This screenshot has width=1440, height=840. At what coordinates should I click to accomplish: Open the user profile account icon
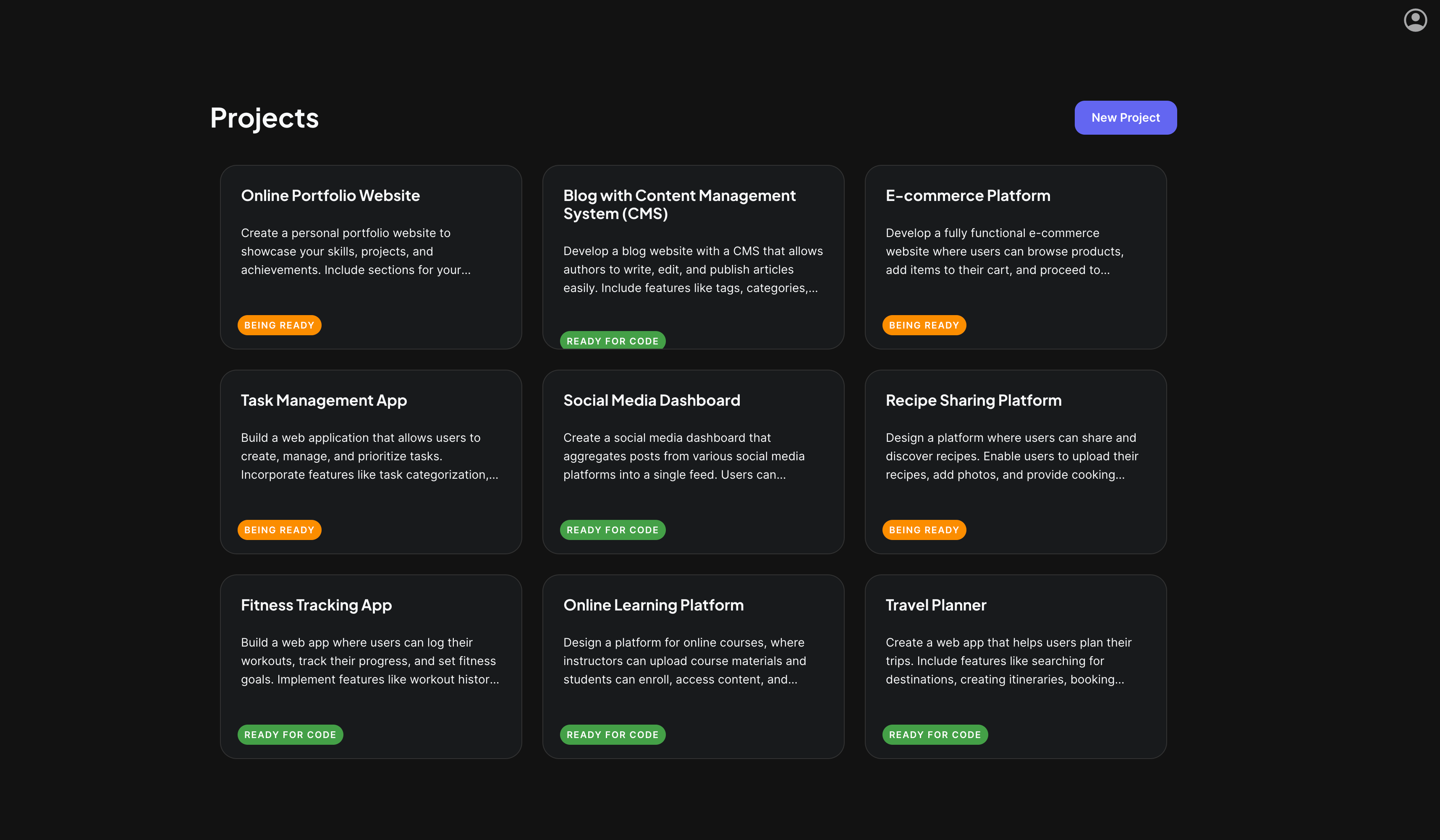(1415, 21)
